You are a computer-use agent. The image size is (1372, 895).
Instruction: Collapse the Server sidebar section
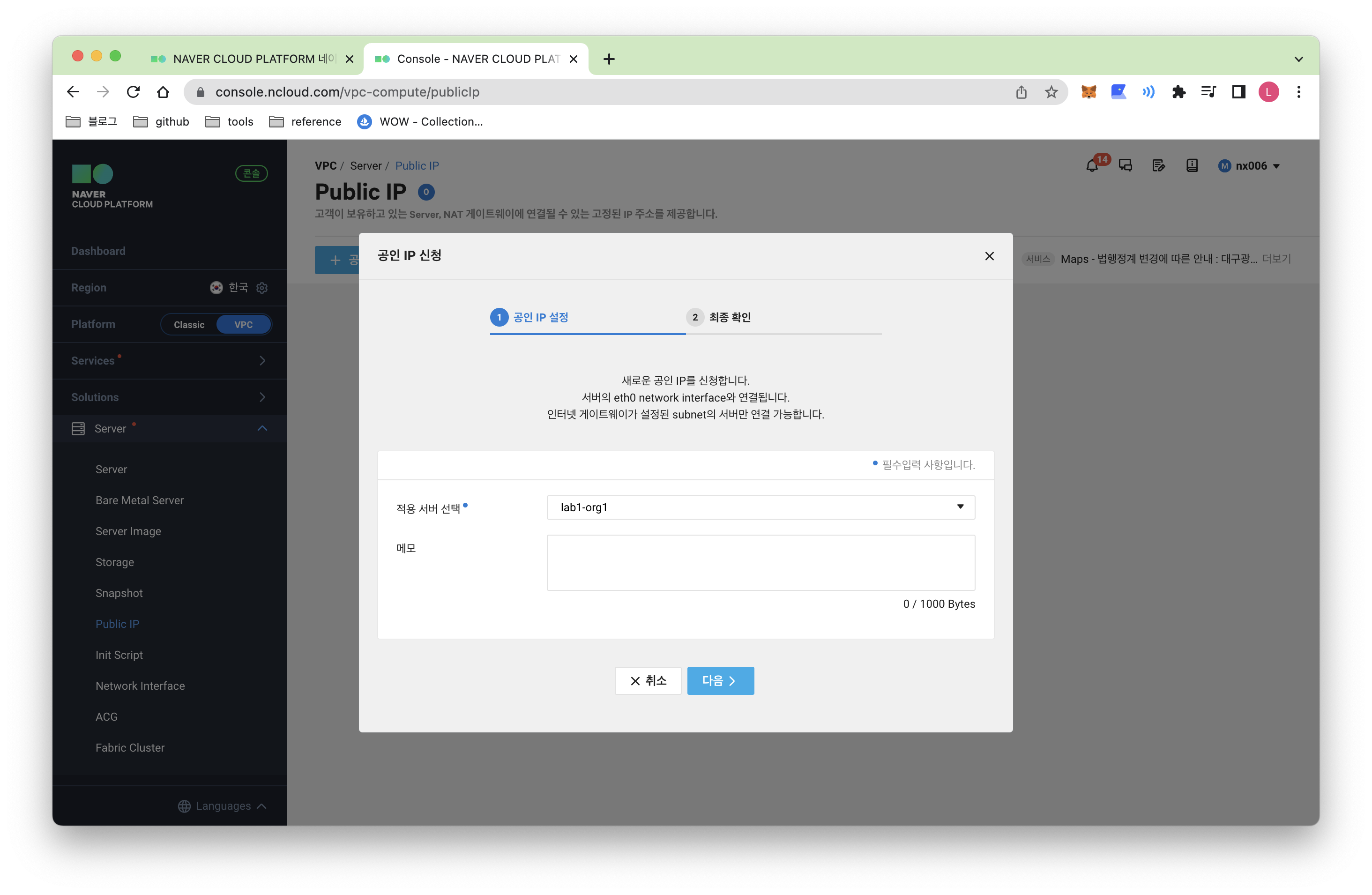pos(262,428)
